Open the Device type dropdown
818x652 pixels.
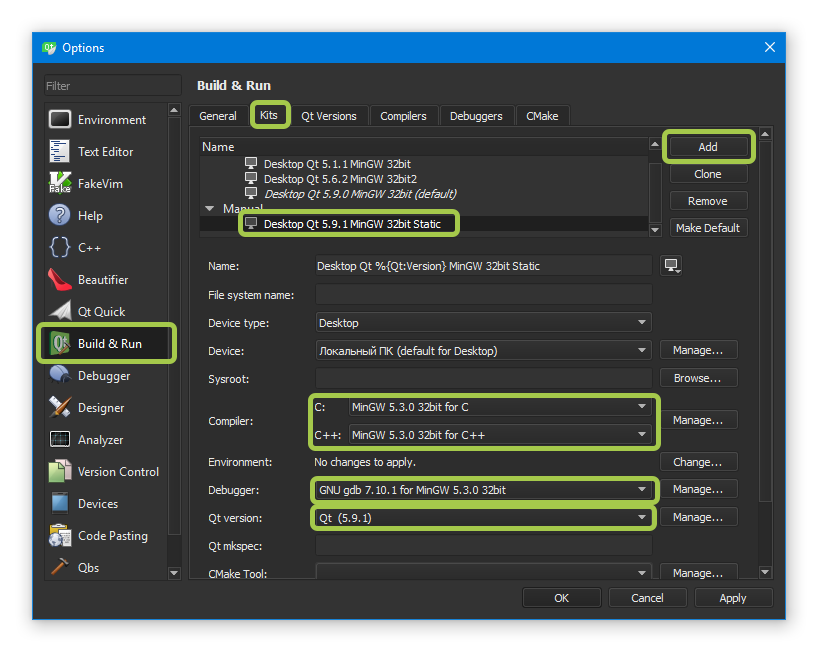483,323
